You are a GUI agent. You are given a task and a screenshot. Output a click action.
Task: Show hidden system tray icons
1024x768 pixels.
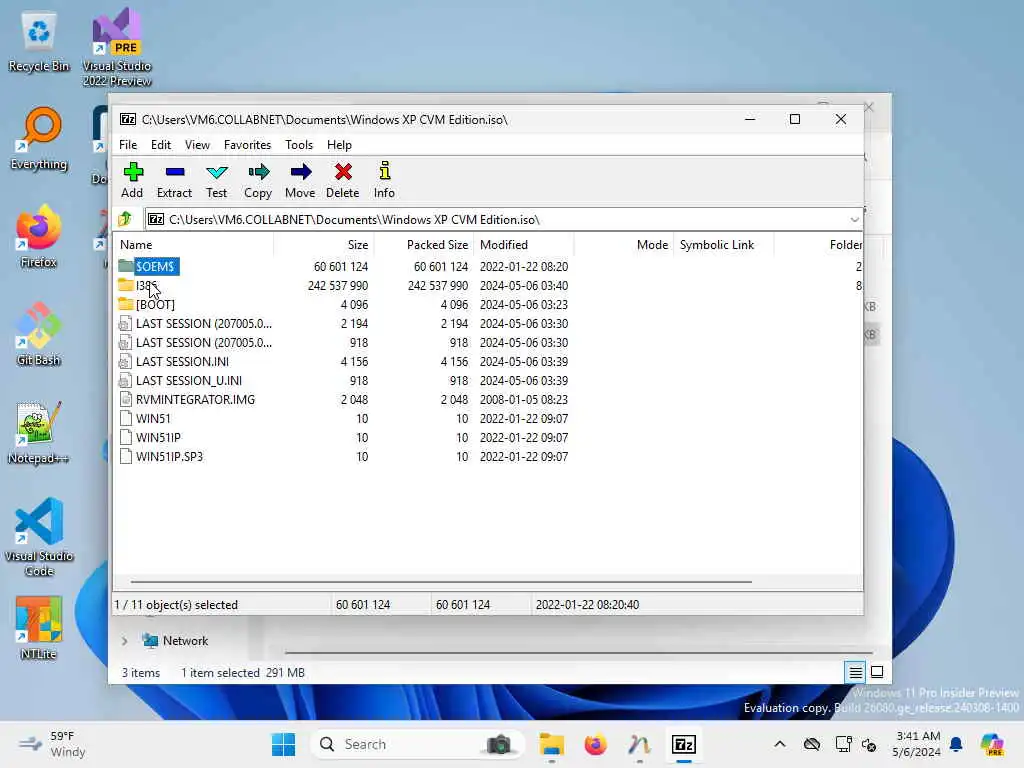point(780,744)
